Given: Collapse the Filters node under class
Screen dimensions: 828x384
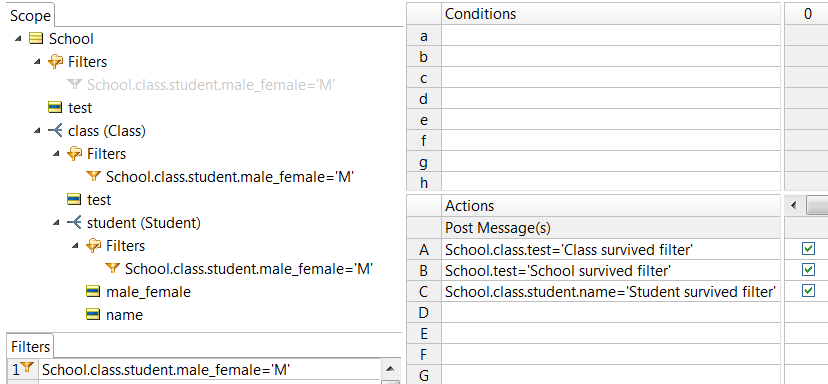Looking at the screenshot, I should pos(57,154).
